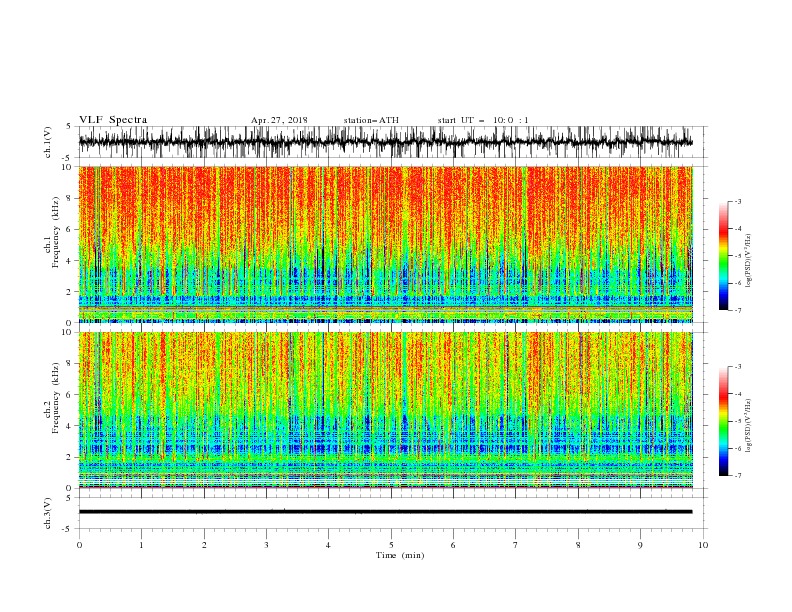Click ch.2 color bar "-4" tick value

[x=738, y=394]
